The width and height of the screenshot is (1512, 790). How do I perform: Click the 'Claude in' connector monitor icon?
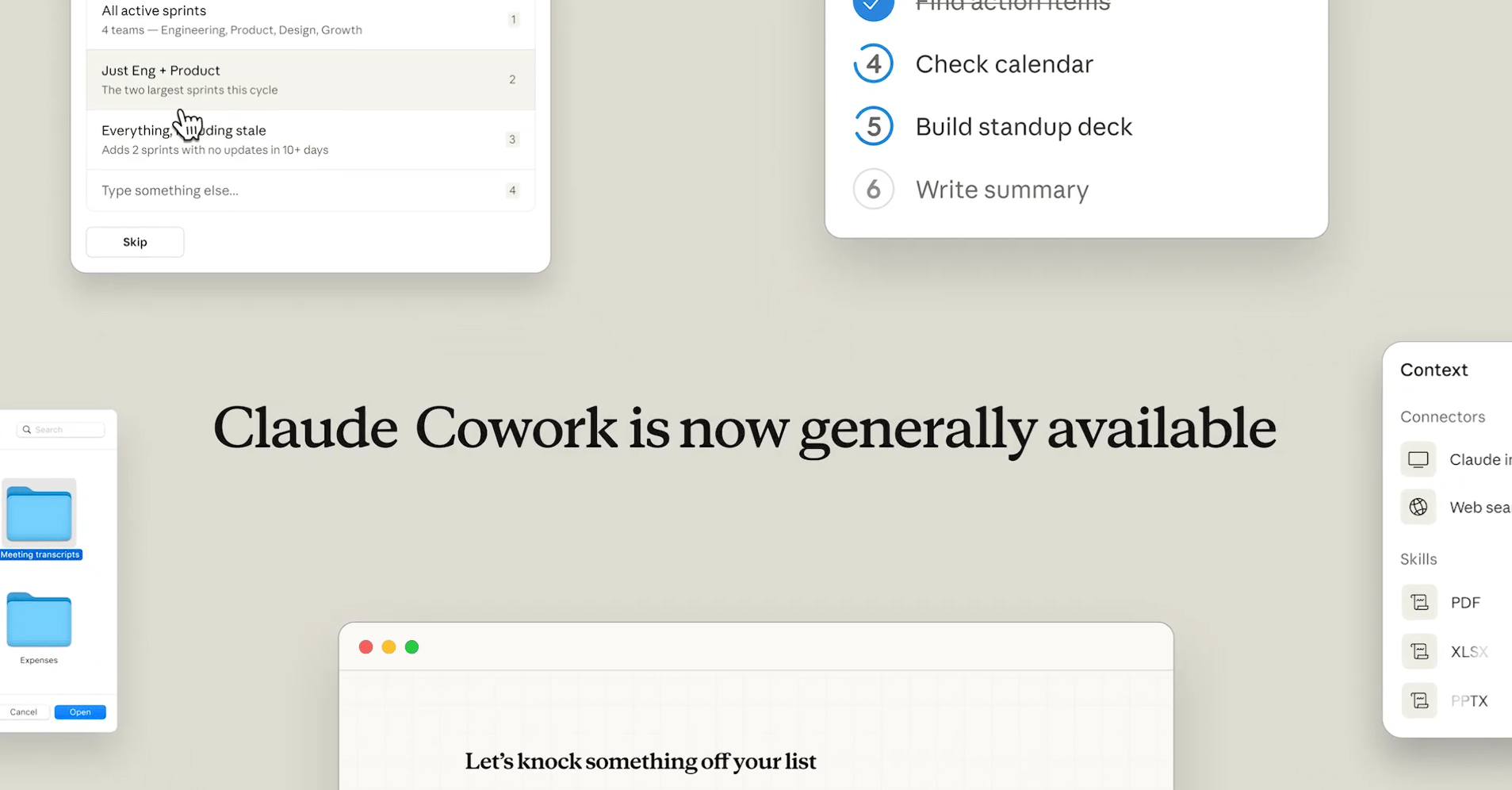click(x=1418, y=459)
